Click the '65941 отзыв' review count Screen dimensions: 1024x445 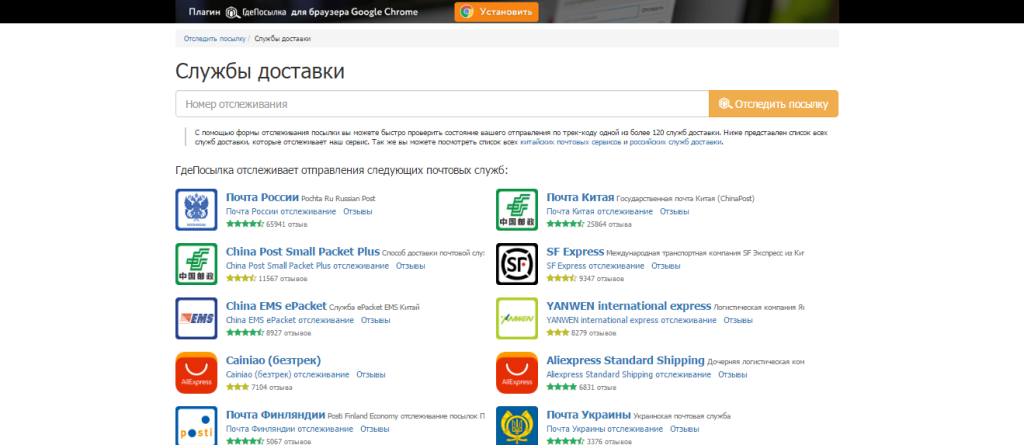287,224
